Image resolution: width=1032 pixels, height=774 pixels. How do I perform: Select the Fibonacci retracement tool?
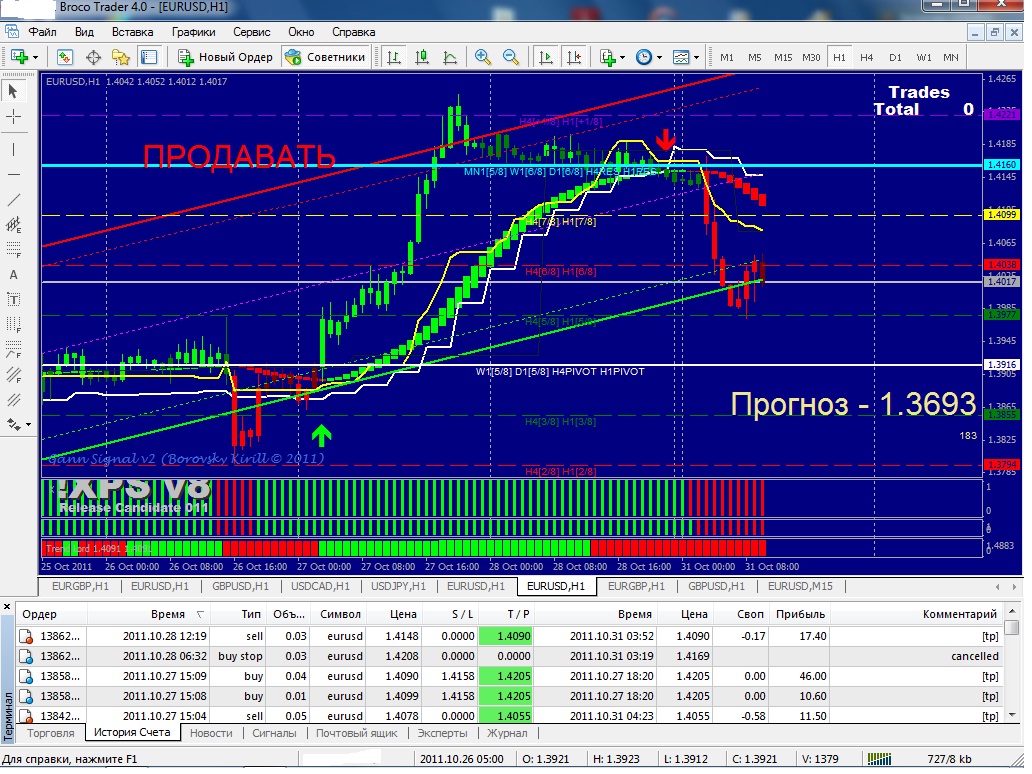(13, 249)
